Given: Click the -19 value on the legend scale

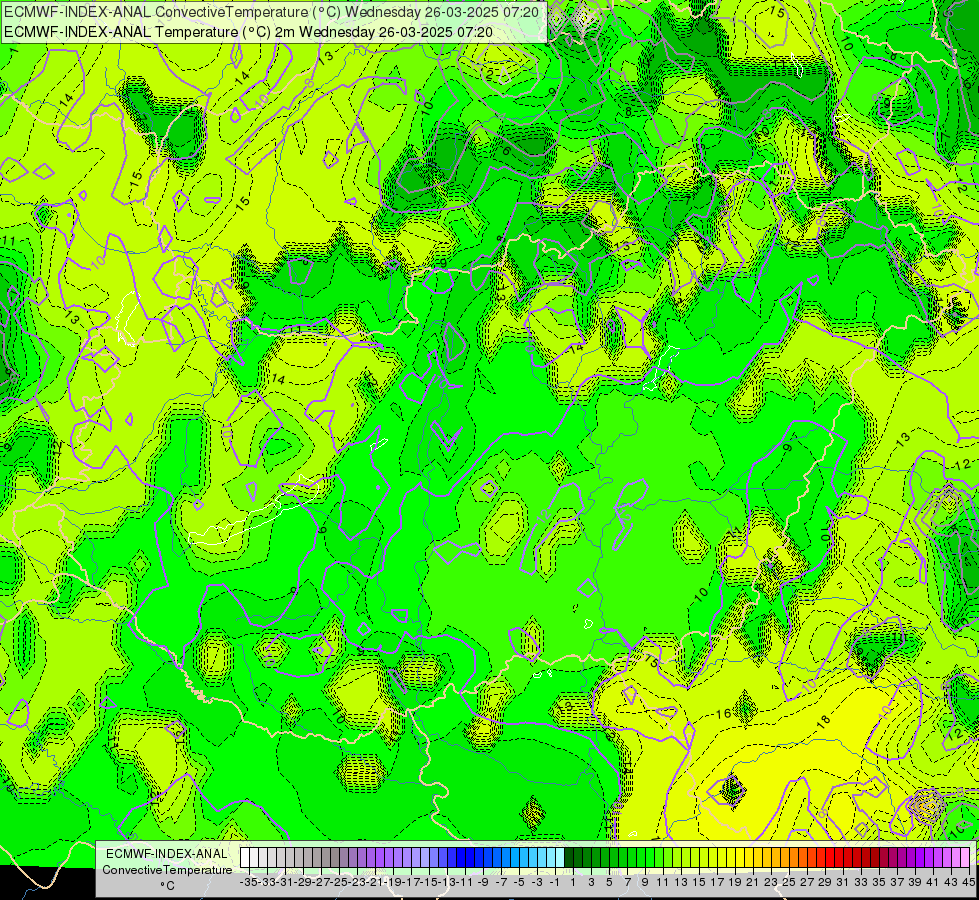Looking at the screenshot, I should coord(393,883).
